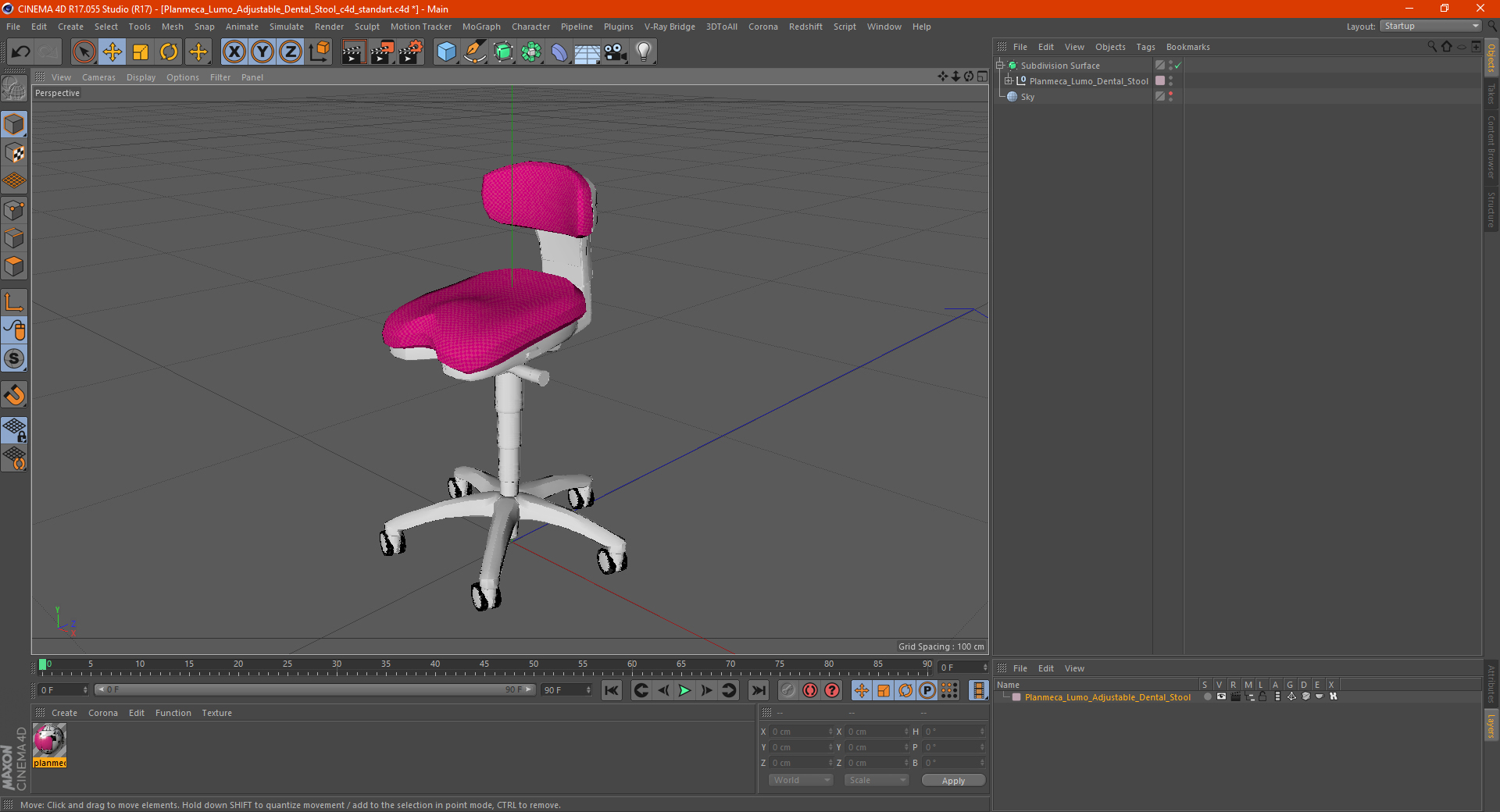Open the Layout Startup dropdown
The height and width of the screenshot is (812, 1500).
click(1430, 26)
